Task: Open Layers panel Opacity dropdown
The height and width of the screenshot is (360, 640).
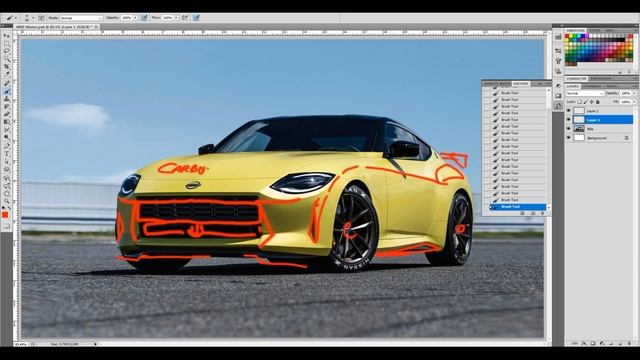Action: point(634,93)
